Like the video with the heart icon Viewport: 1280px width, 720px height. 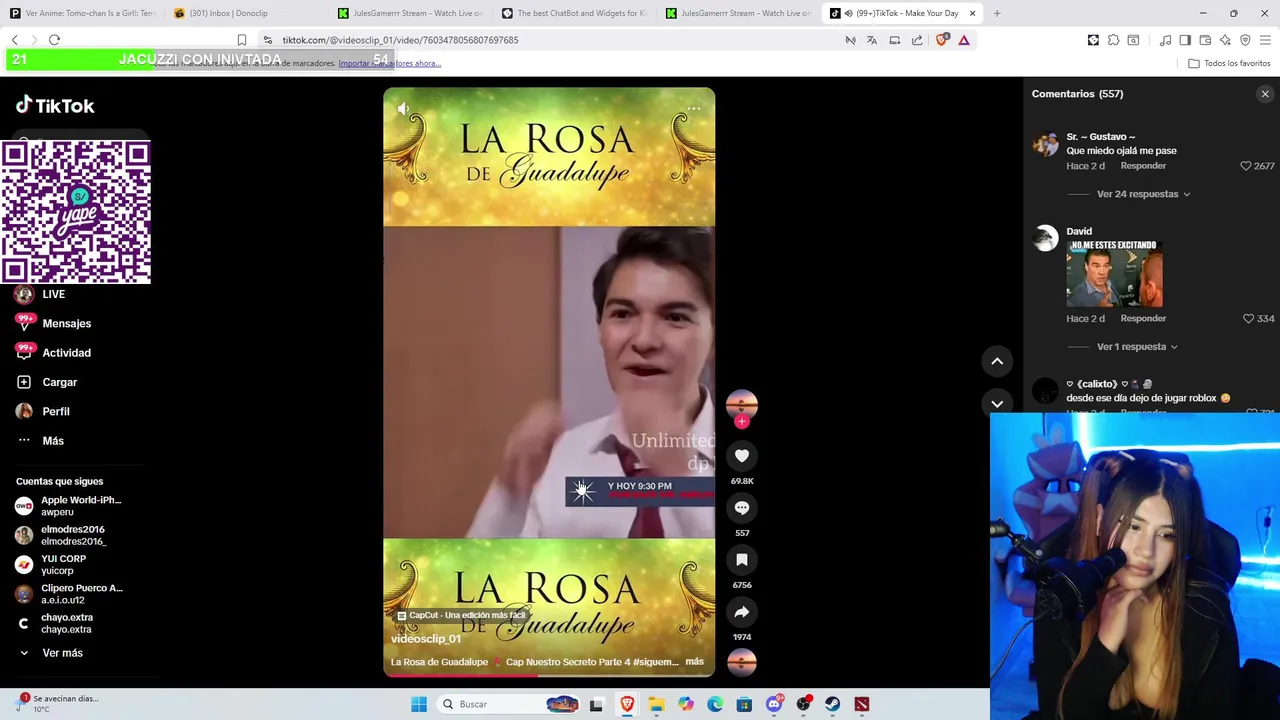pos(742,456)
